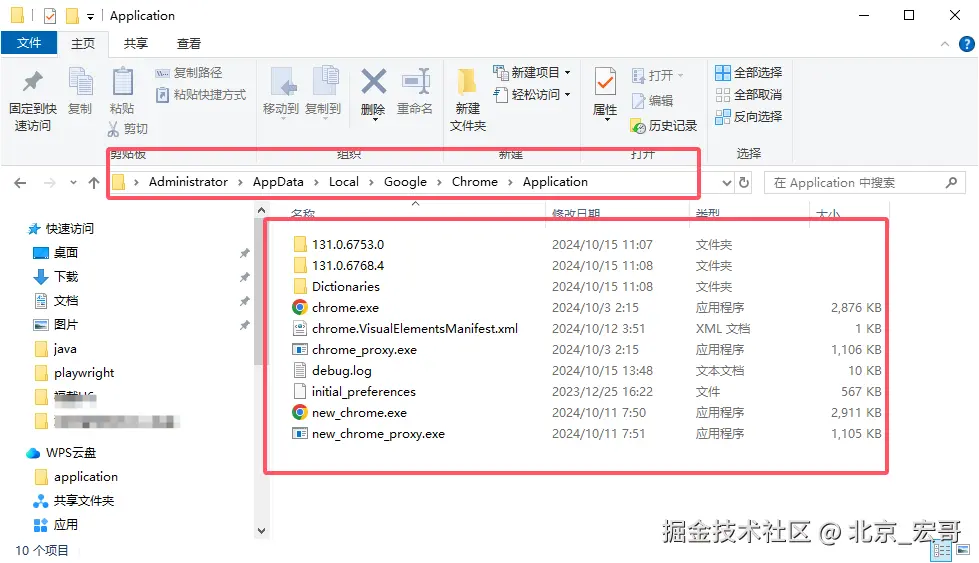This screenshot has height=563, width=979.
Task: Click sidebar scrollbar down arrow
Action: pyautogui.click(x=262, y=531)
